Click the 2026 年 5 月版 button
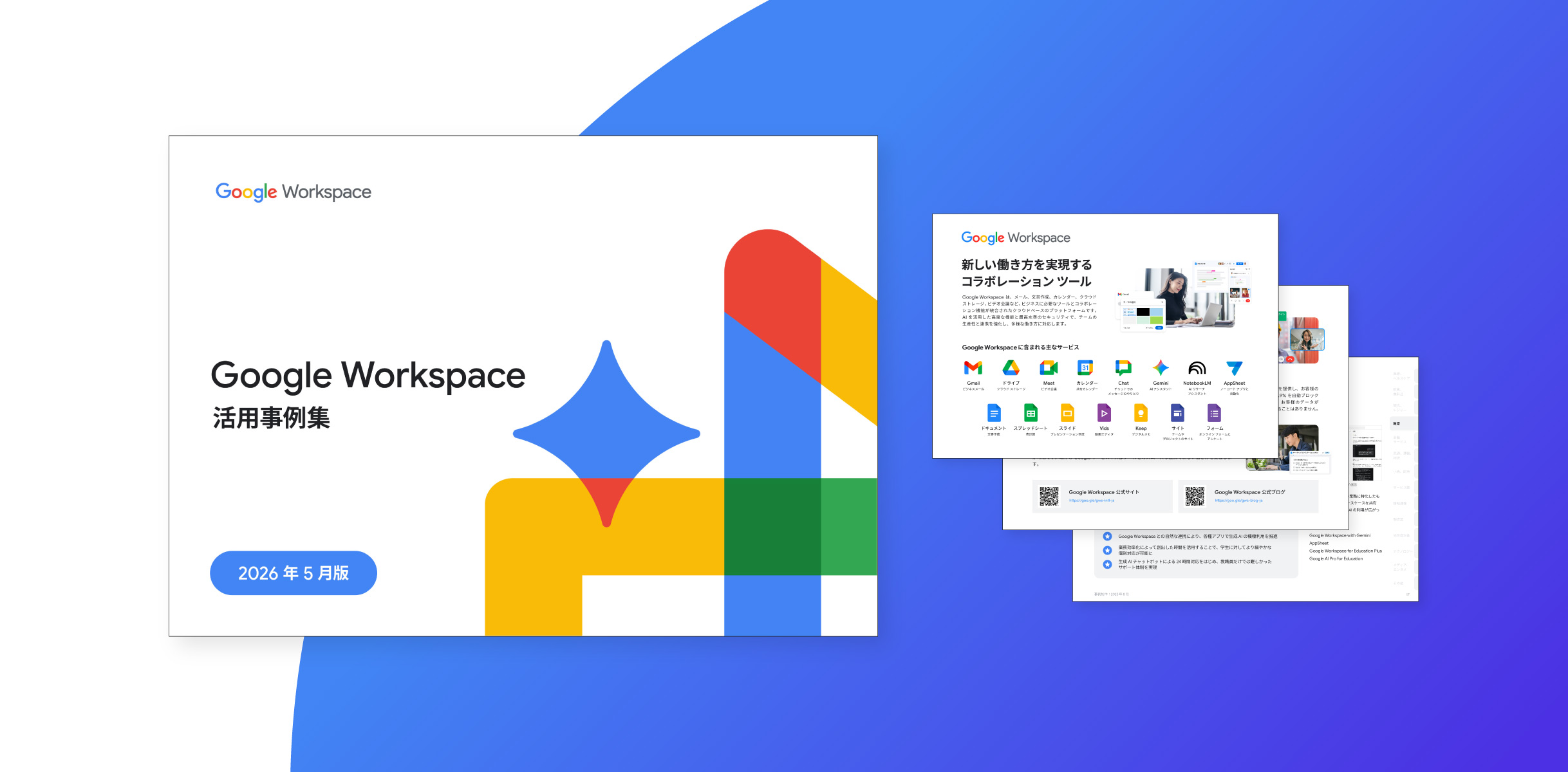 pyautogui.click(x=294, y=573)
